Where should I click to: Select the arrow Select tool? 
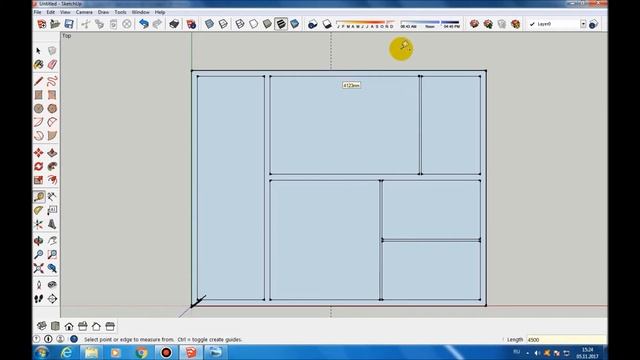[38, 51]
